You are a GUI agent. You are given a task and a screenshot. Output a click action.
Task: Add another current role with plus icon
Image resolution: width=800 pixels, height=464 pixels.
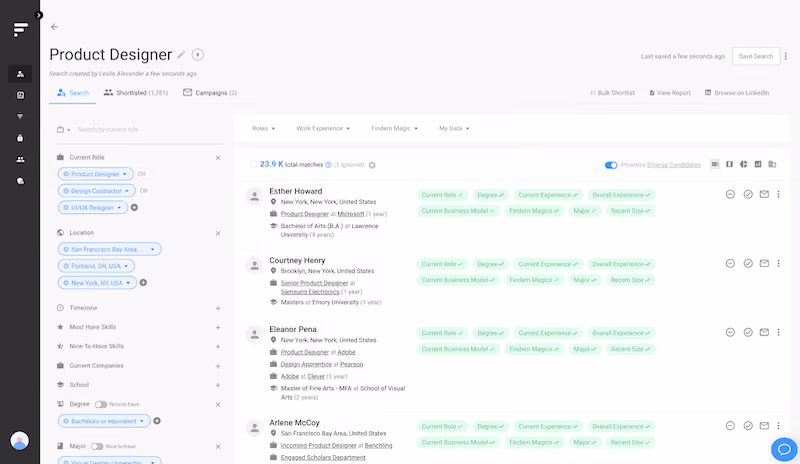(134, 208)
